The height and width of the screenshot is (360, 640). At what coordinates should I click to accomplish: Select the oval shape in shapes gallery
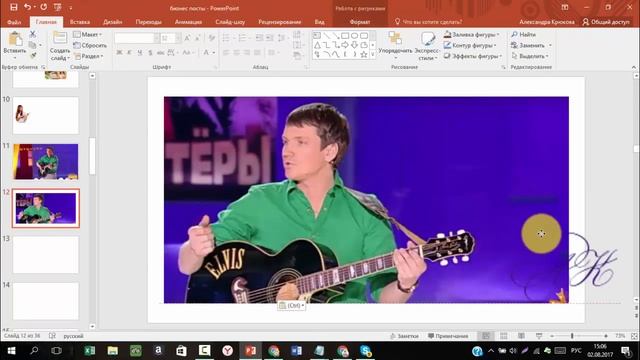click(354, 36)
